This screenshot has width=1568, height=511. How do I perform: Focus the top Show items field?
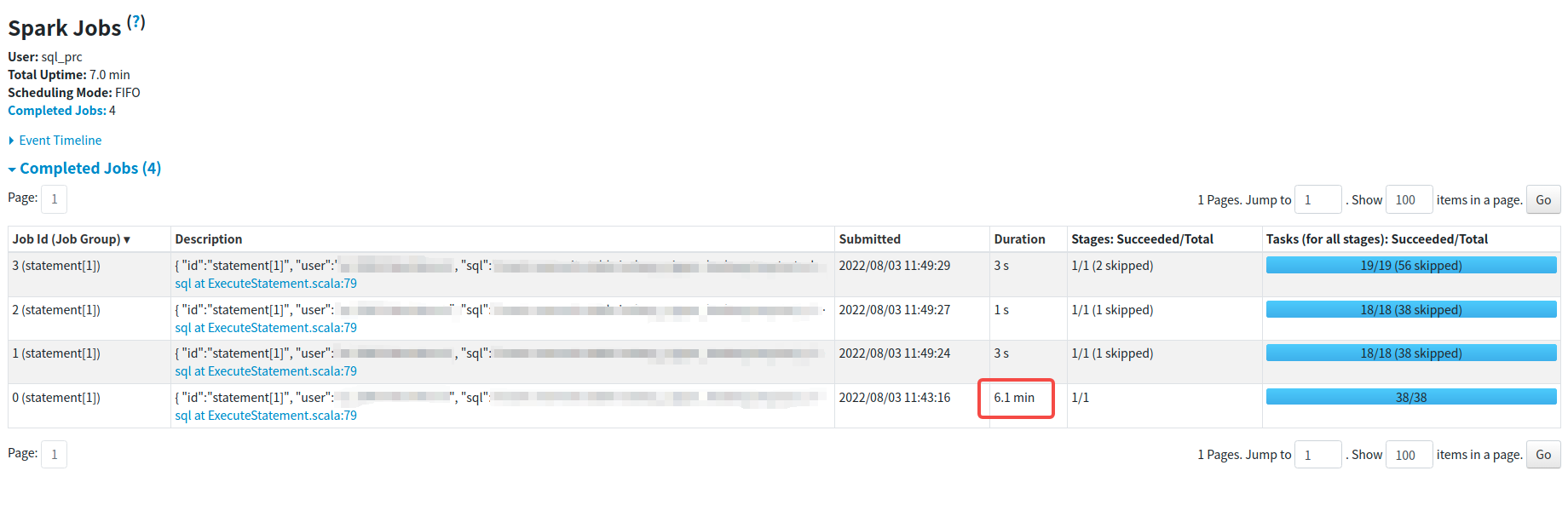pos(1409,199)
